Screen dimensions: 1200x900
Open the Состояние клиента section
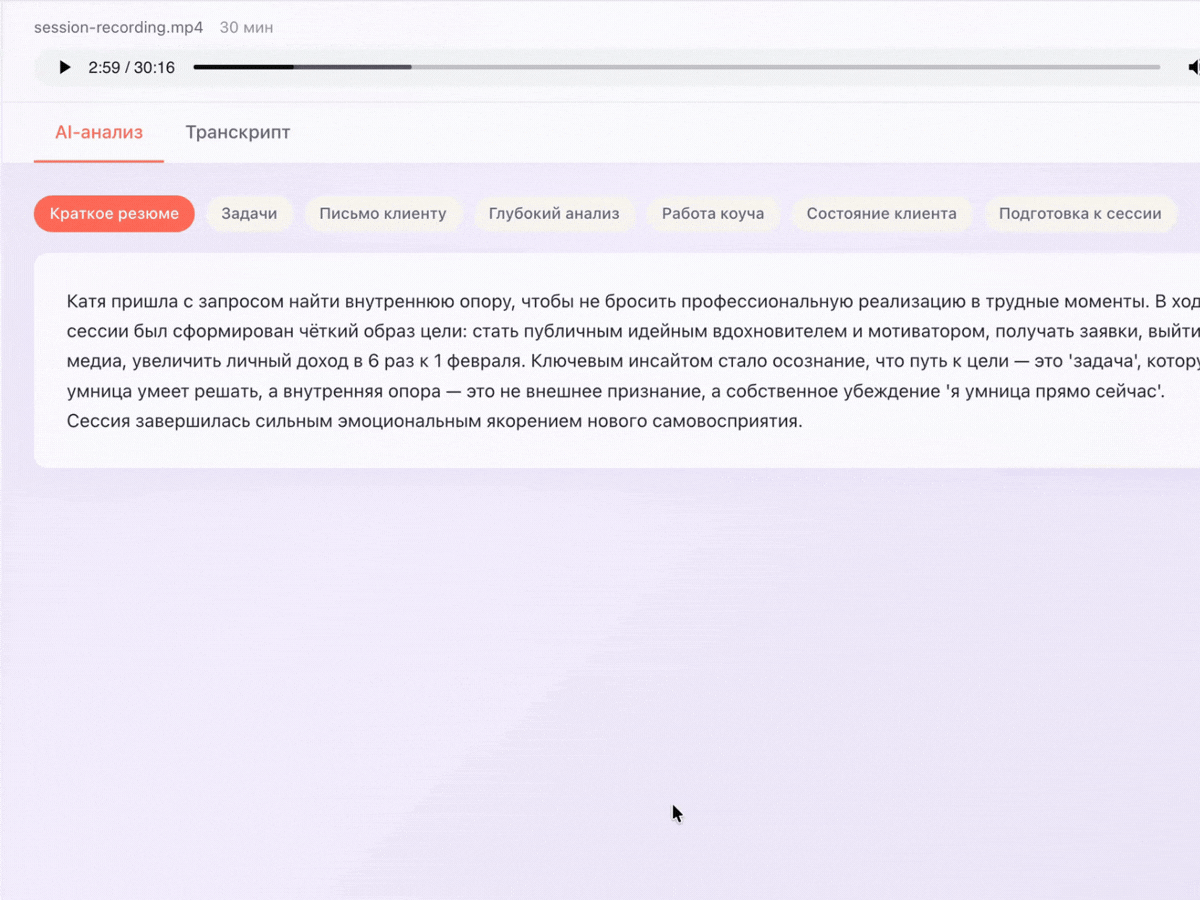pyautogui.click(x=882, y=213)
